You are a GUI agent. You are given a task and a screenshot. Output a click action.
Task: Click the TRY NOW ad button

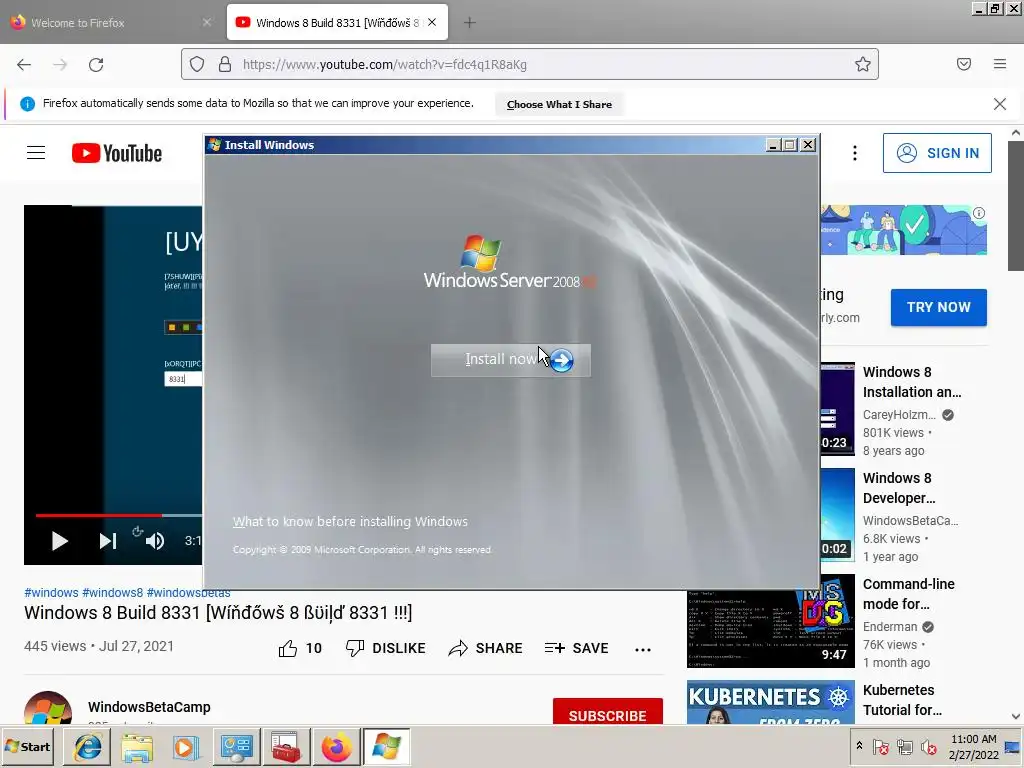[x=938, y=307]
